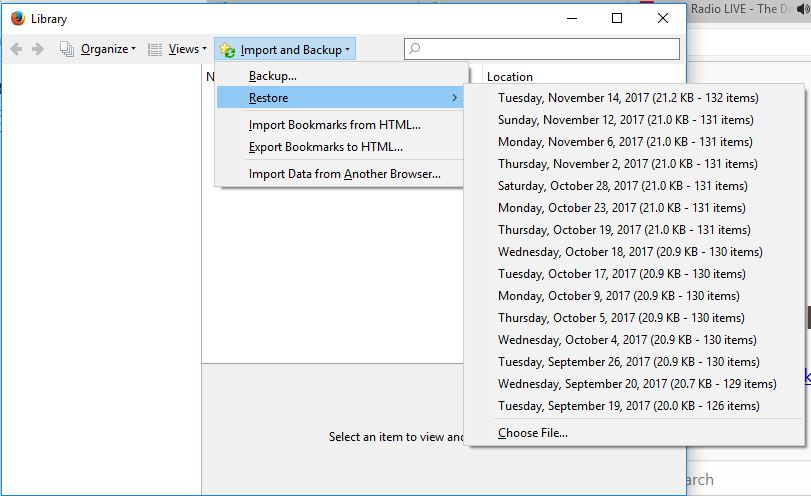The width and height of the screenshot is (811, 496).
Task: Minimize the Library window
Action: 572,18
